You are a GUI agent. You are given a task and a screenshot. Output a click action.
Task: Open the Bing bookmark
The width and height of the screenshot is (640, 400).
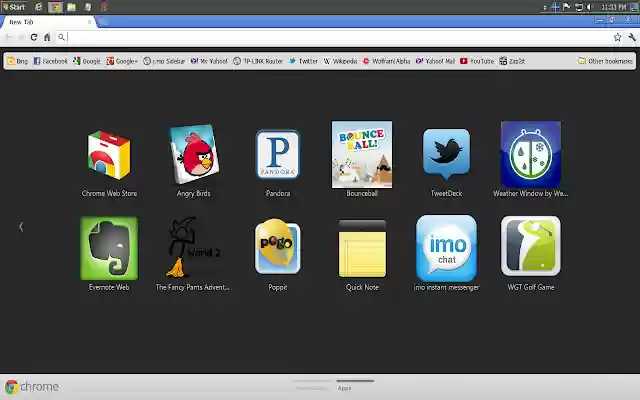tap(18, 61)
